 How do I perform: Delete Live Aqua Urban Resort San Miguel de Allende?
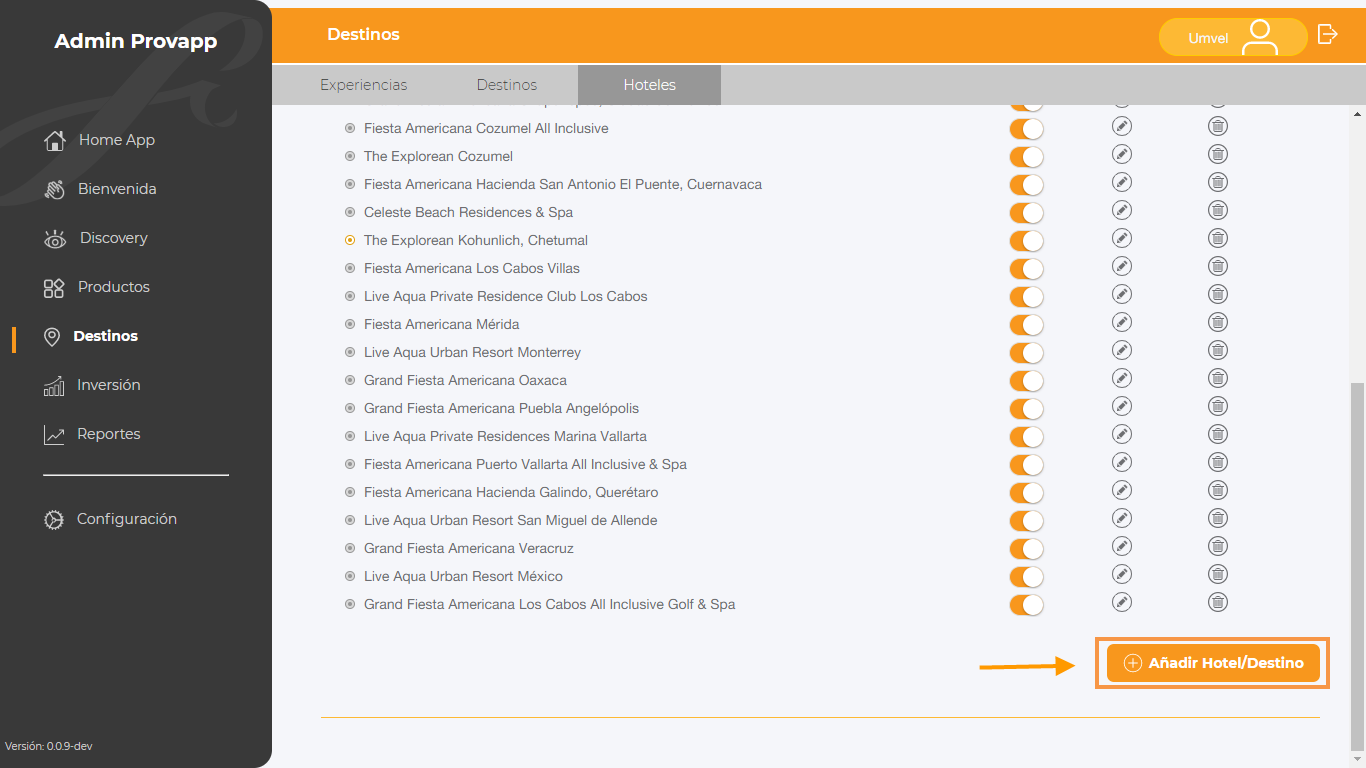(1218, 518)
